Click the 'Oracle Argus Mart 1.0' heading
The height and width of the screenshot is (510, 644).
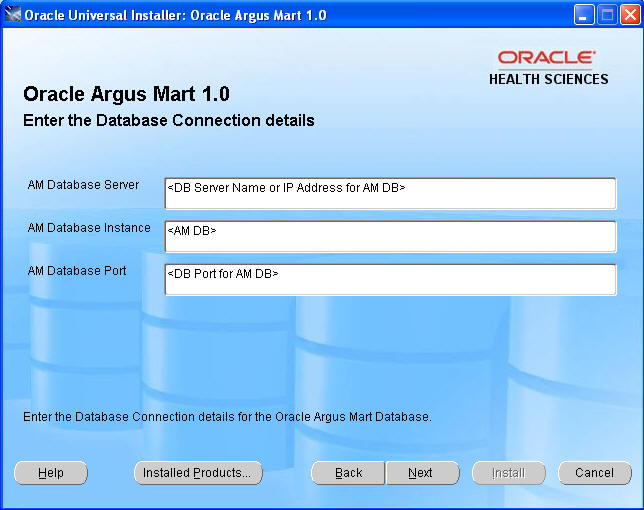126,94
